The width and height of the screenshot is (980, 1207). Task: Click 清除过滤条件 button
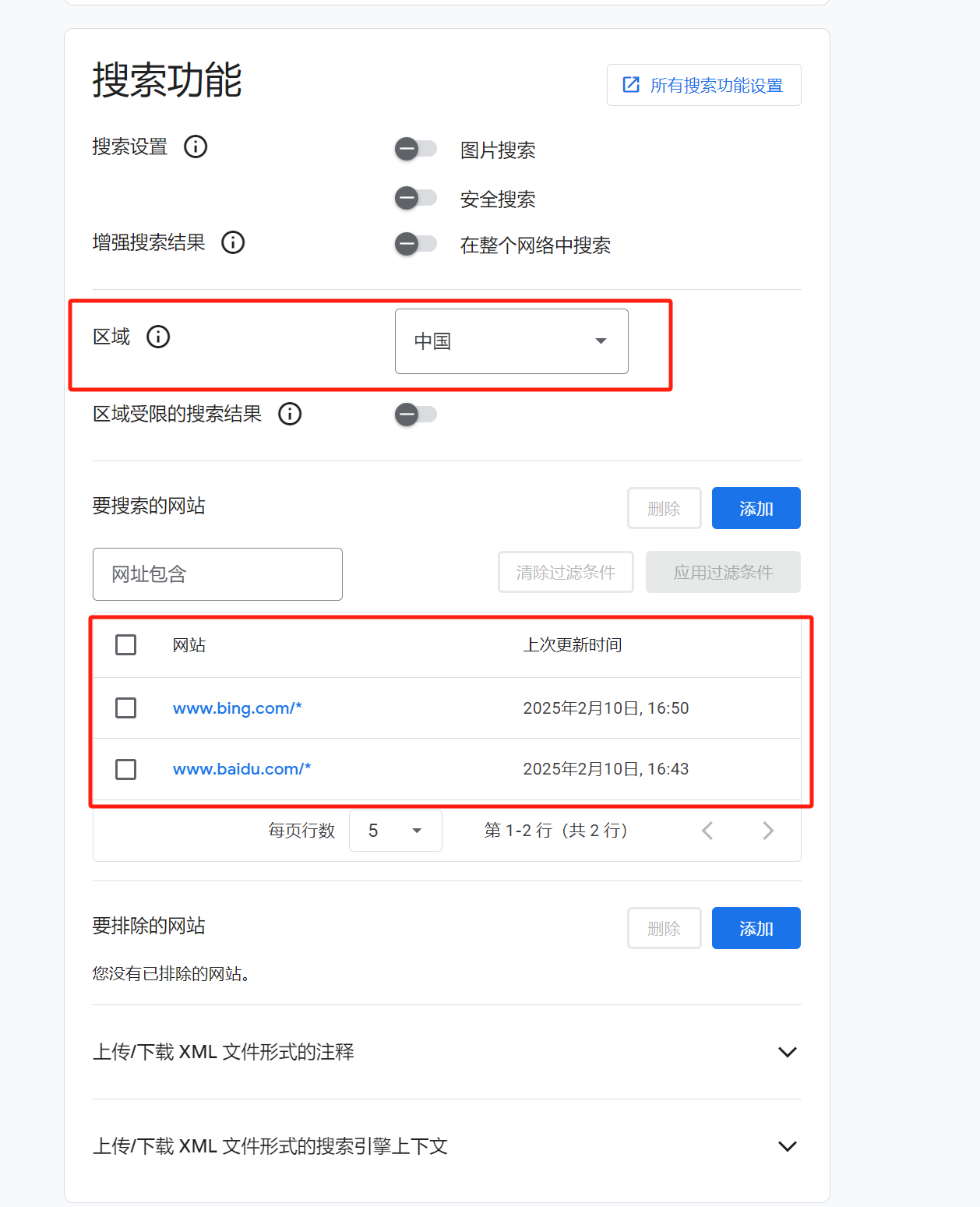coord(566,572)
